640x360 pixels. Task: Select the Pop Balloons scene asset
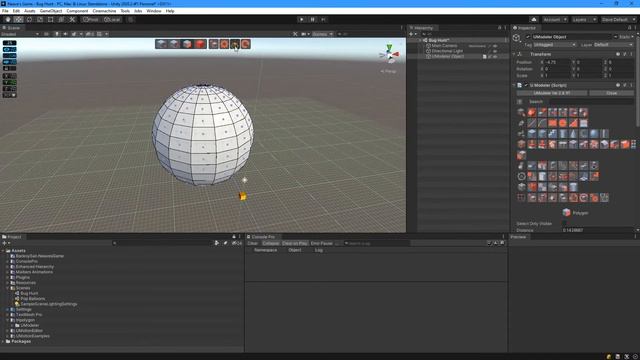33,299
